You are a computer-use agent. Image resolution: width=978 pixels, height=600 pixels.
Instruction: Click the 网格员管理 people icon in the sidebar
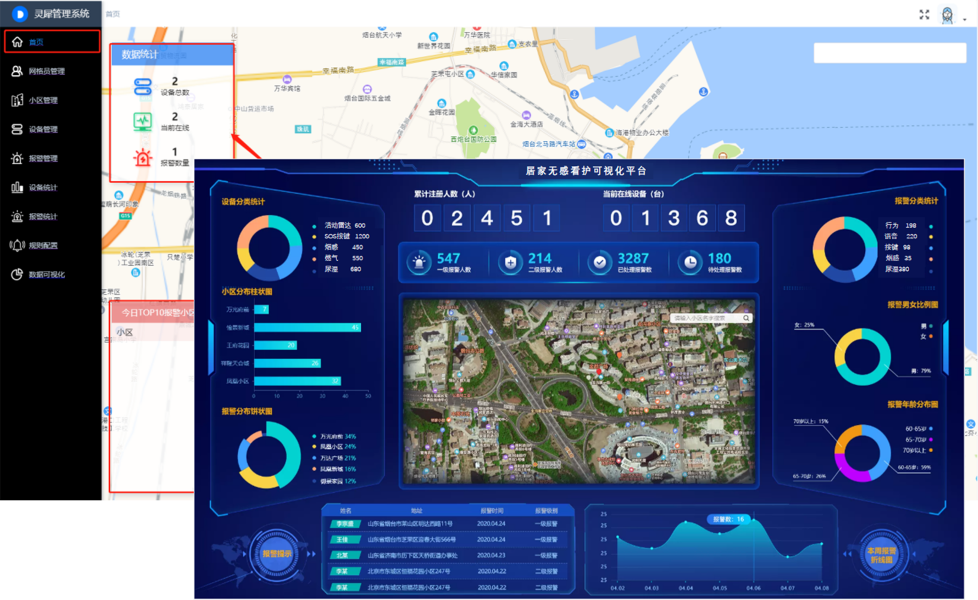pyautogui.click(x=17, y=71)
